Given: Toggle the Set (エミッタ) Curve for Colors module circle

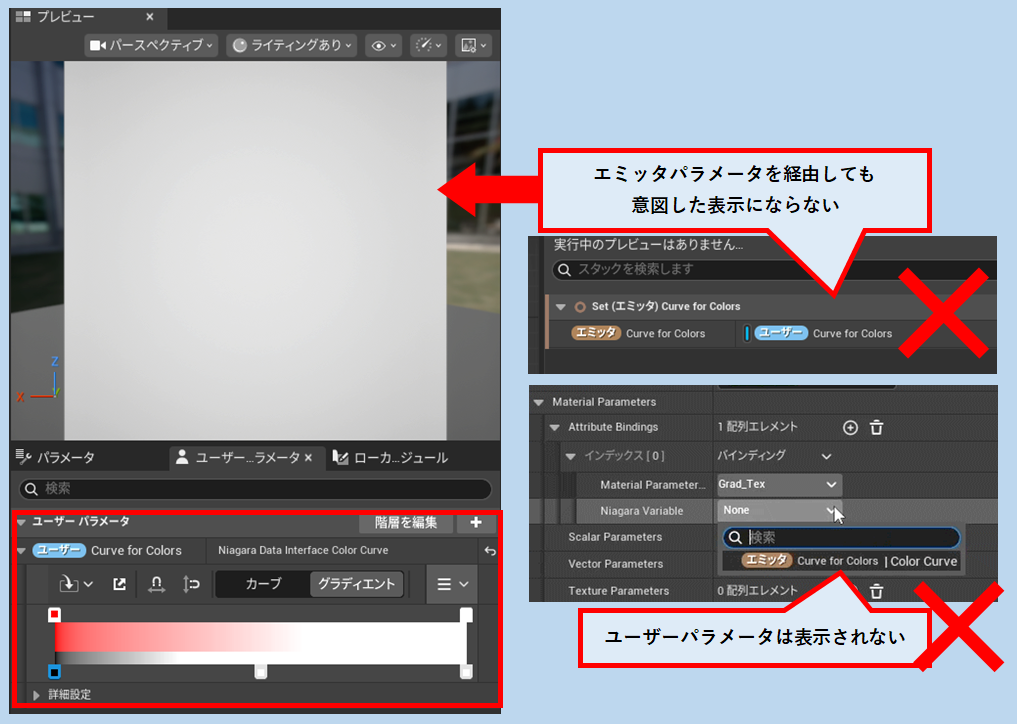Looking at the screenshot, I should pos(580,307).
